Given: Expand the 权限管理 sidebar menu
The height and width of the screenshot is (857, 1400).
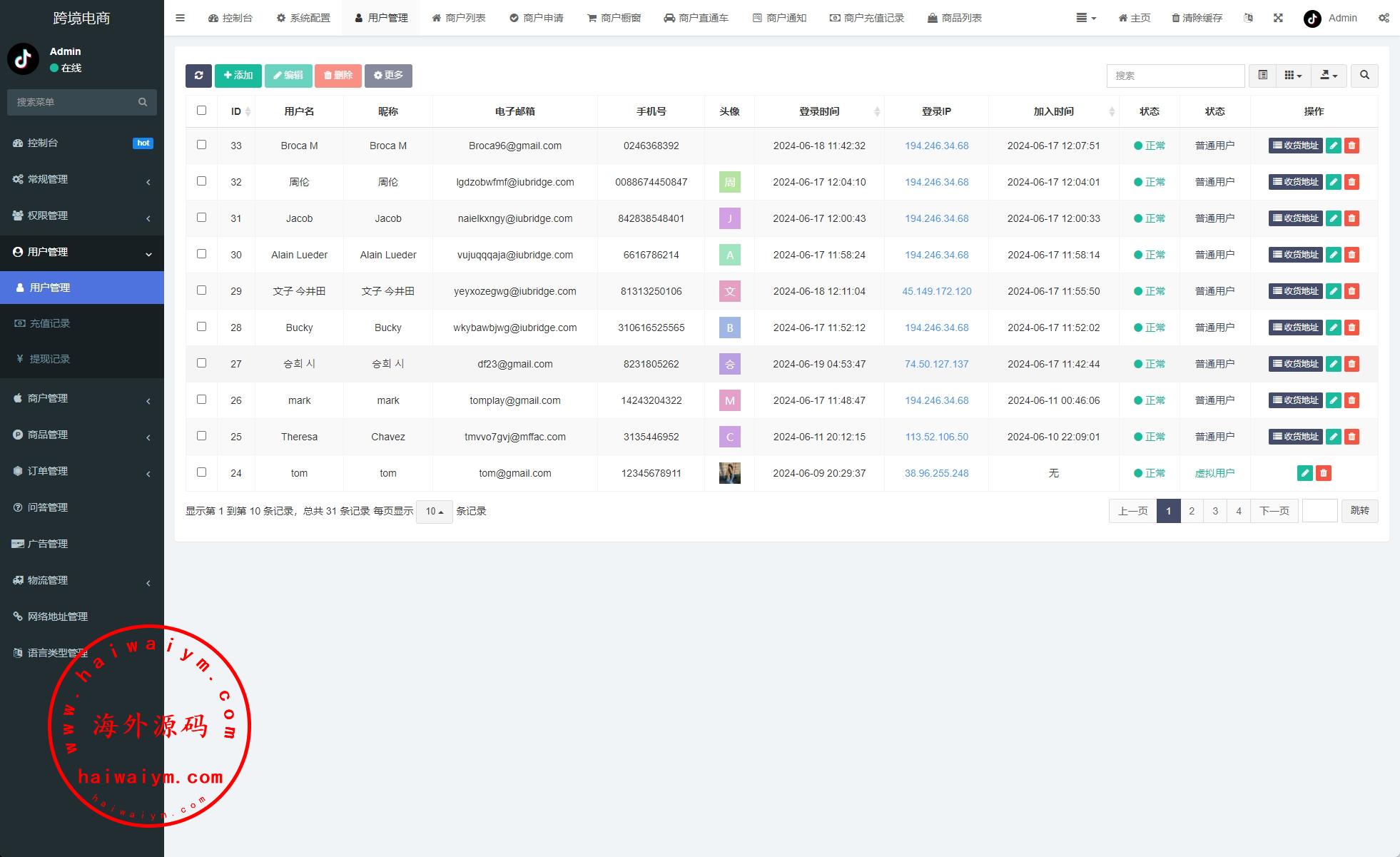Looking at the screenshot, I should tap(82, 215).
